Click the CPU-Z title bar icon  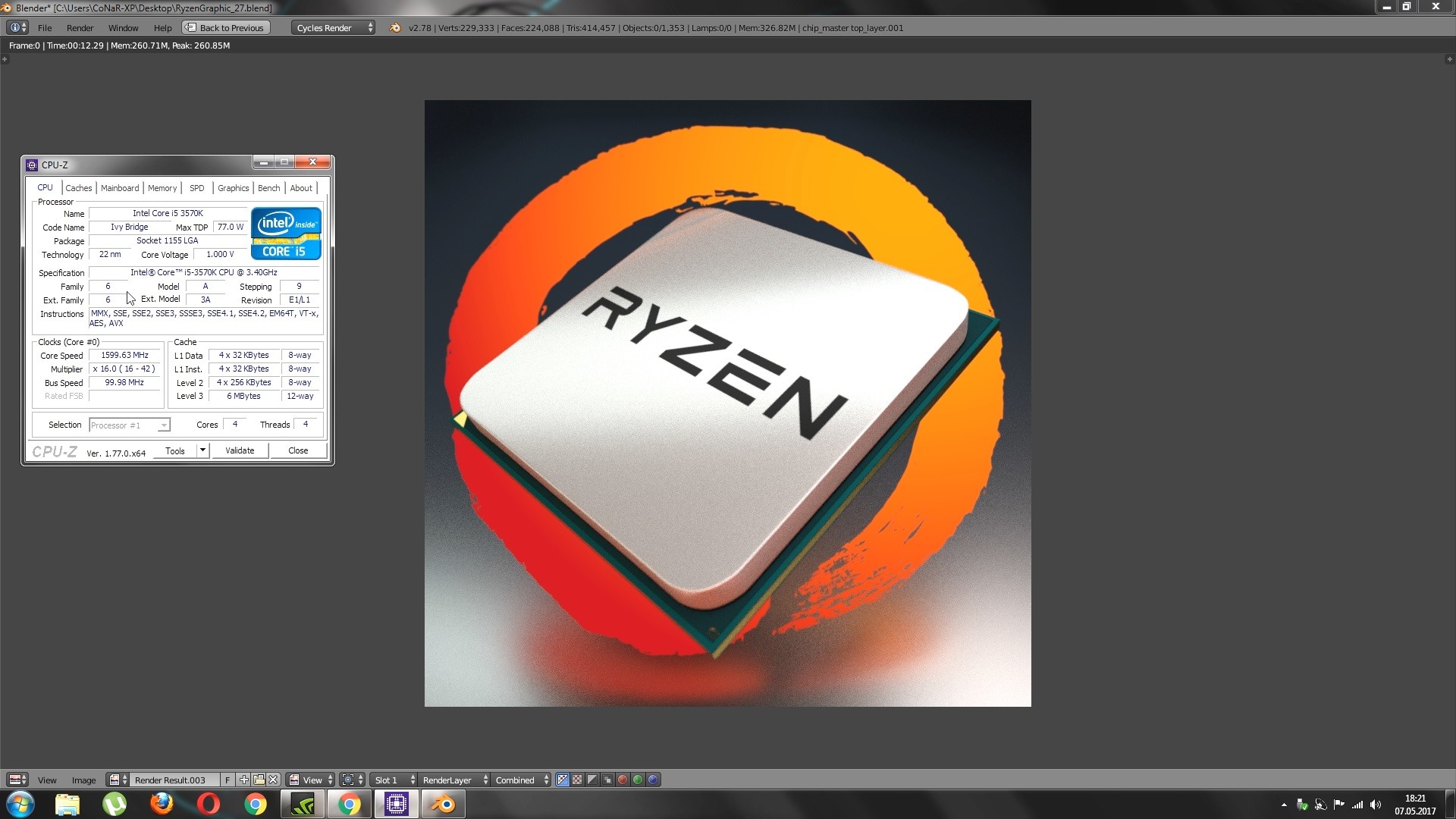(32, 165)
